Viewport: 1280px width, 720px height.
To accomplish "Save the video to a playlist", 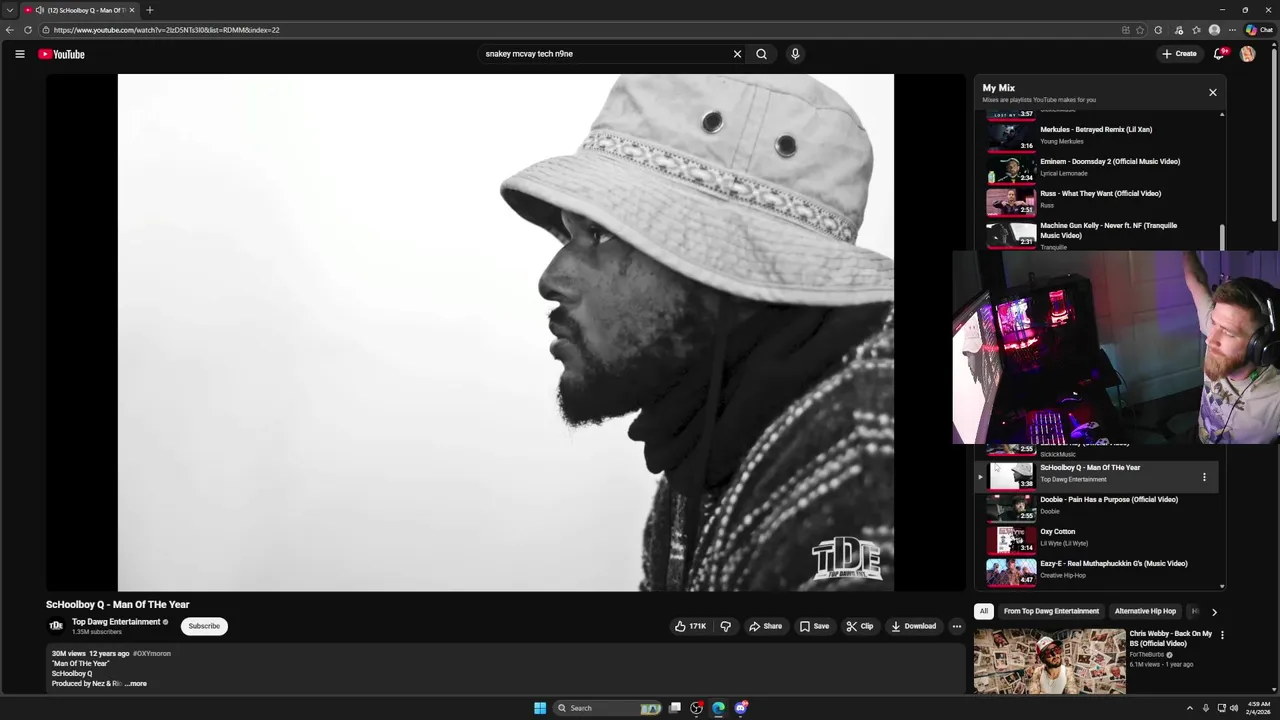I will click(814, 626).
